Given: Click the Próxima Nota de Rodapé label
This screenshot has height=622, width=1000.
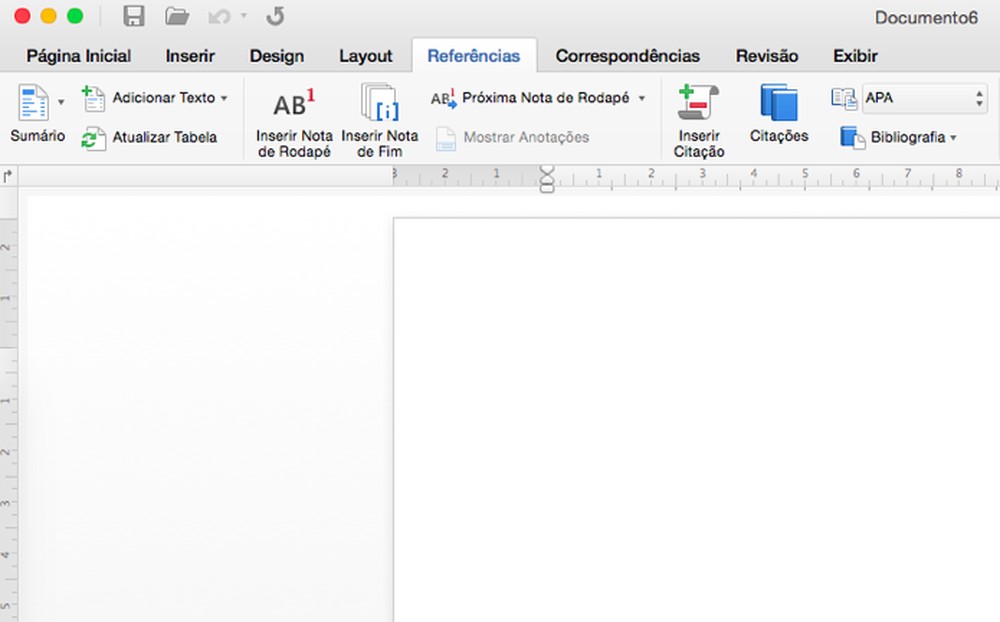Looking at the screenshot, I should (x=545, y=98).
